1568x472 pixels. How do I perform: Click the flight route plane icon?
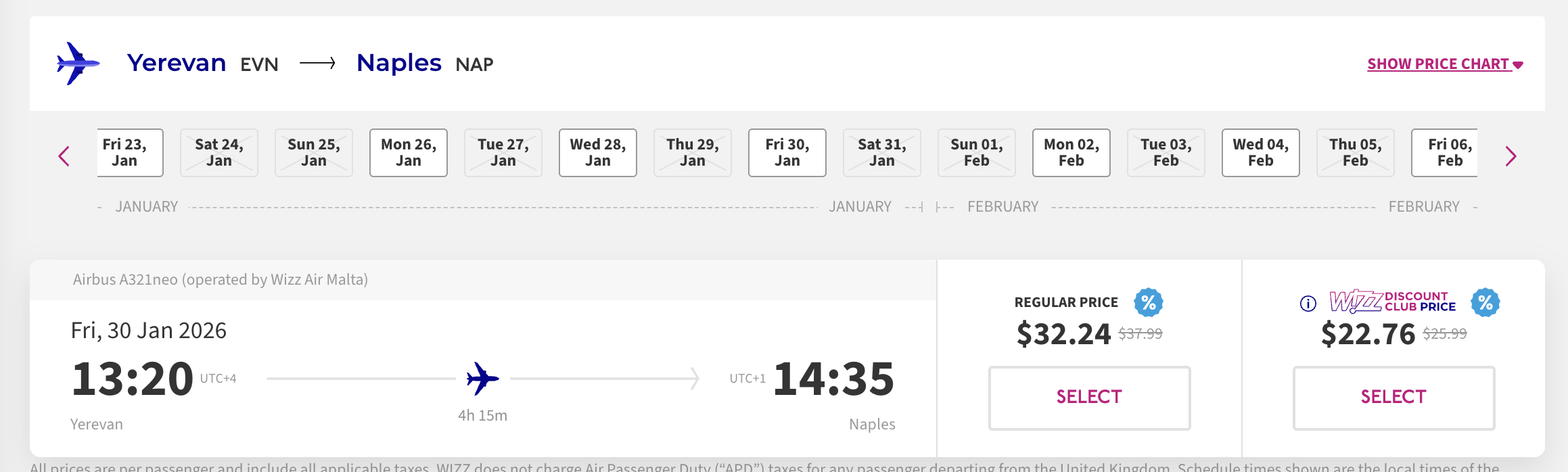point(482,378)
